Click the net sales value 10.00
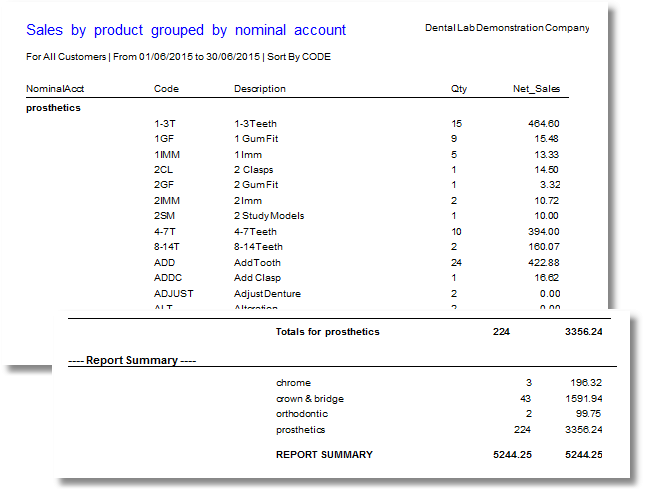The image size is (647, 495). 546,215
